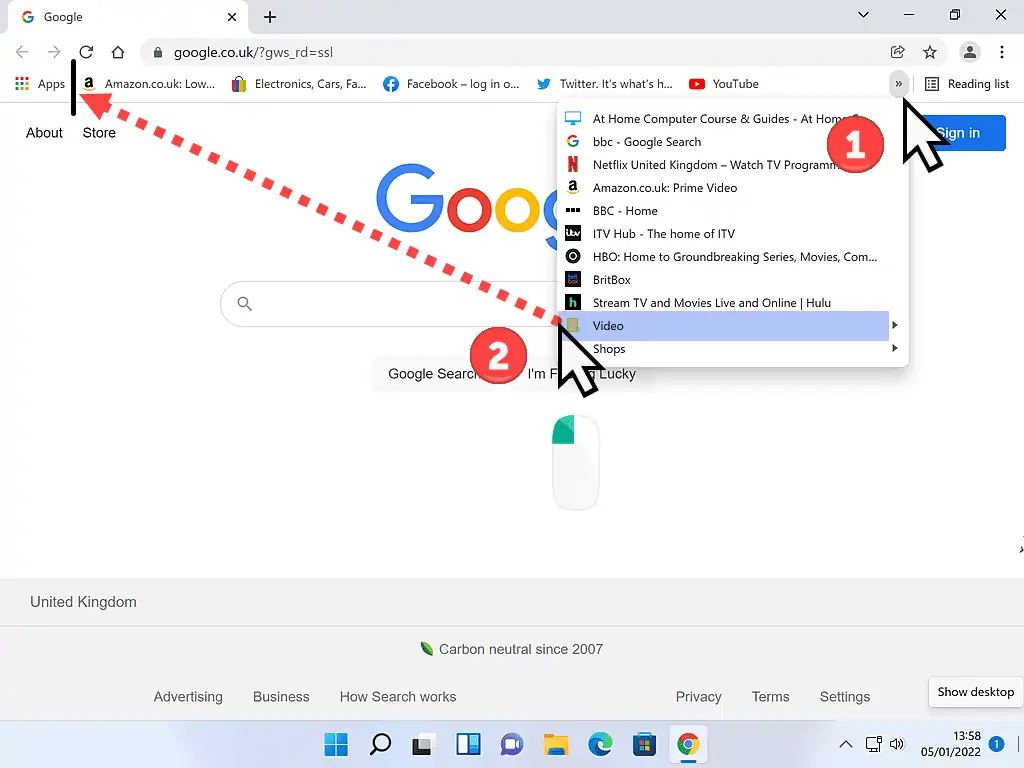This screenshot has height=768, width=1024.
Task: Open the YouTube bookmark
Action: tap(723, 84)
